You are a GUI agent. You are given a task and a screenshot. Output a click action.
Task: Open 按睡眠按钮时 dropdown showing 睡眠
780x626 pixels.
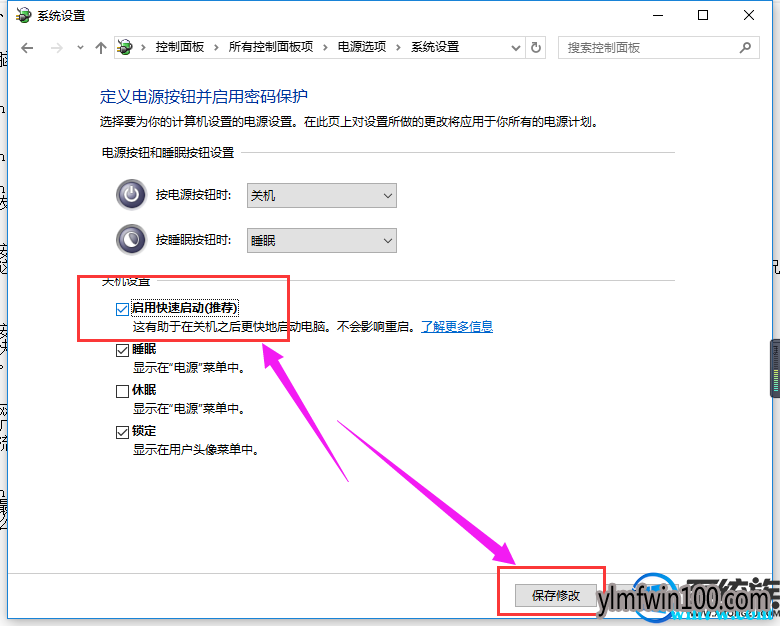point(322,241)
